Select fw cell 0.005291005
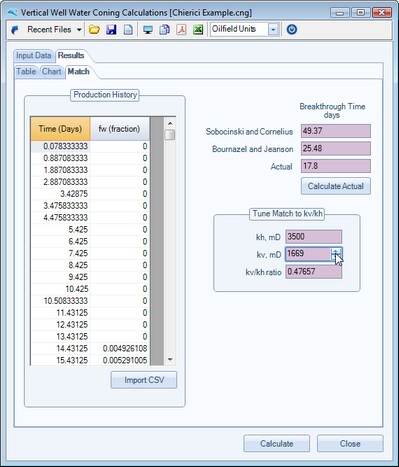Image resolution: width=399 pixels, height=467 pixels. [120, 360]
